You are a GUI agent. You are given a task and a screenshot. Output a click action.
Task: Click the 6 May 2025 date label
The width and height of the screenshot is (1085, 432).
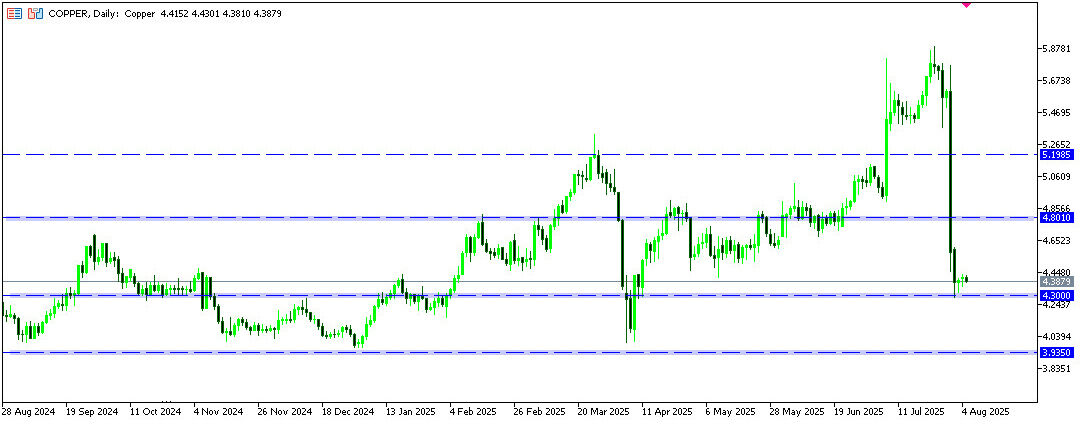730,411
